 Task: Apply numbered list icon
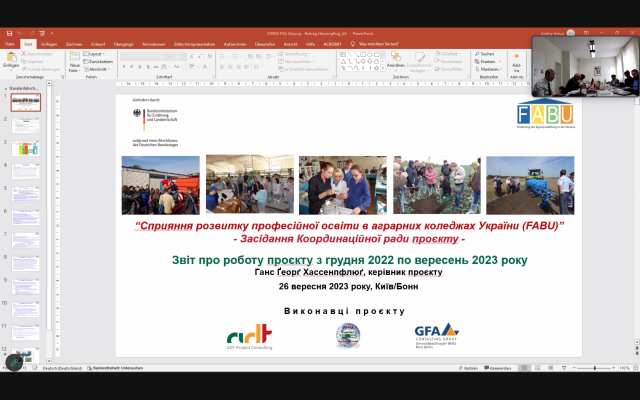click(236, 56)
